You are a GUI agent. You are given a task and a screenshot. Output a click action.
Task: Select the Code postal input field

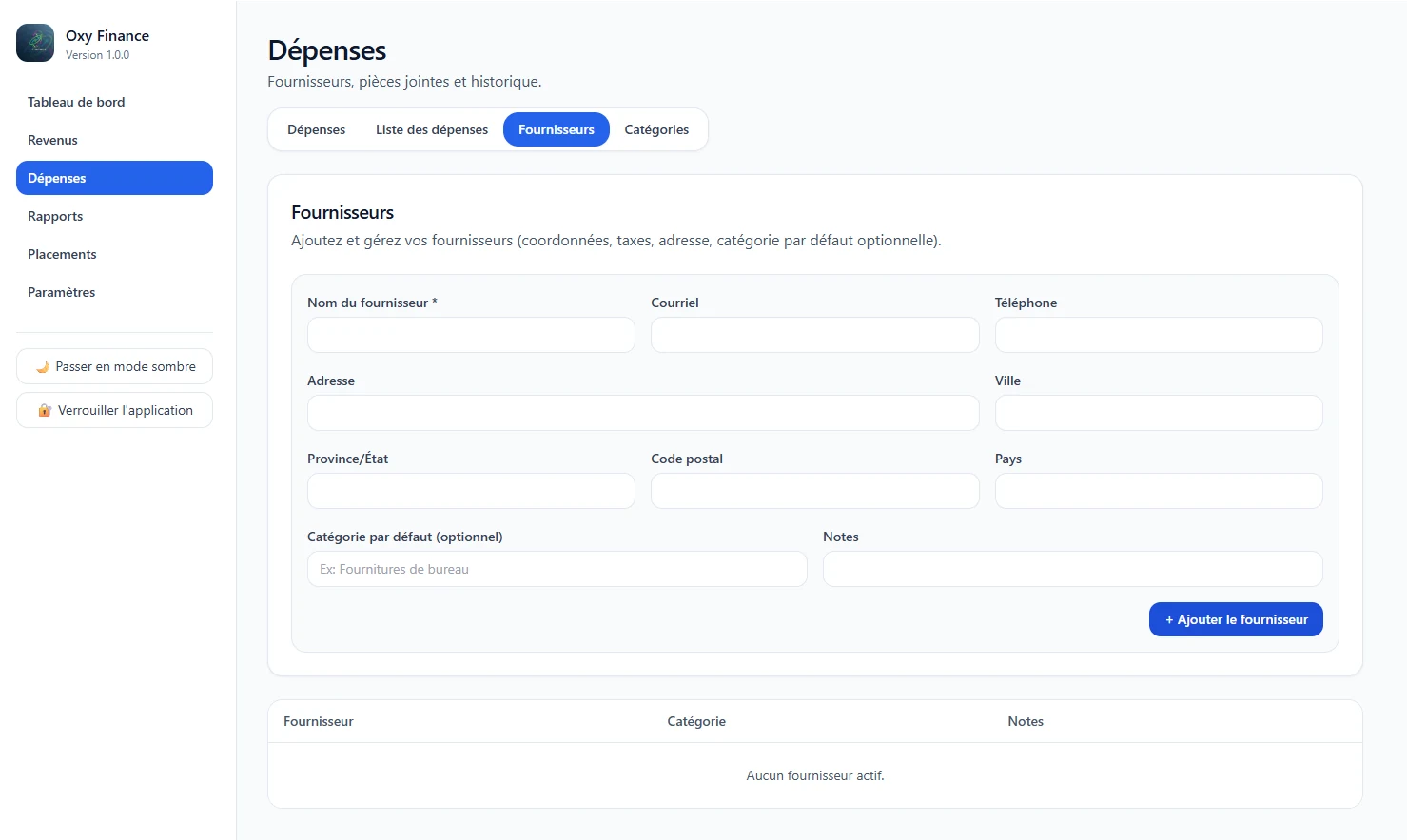814,491
